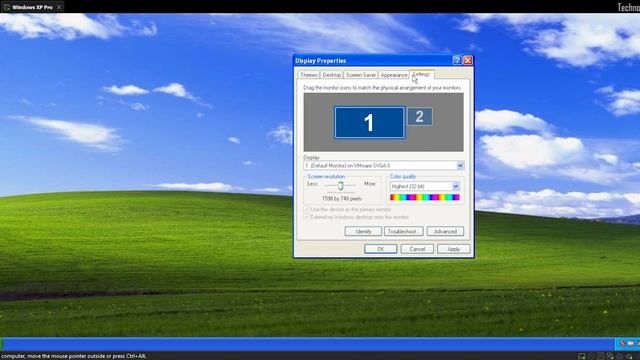
Task: Click the Screen resolution slider thumb
Action: point(340,186)
